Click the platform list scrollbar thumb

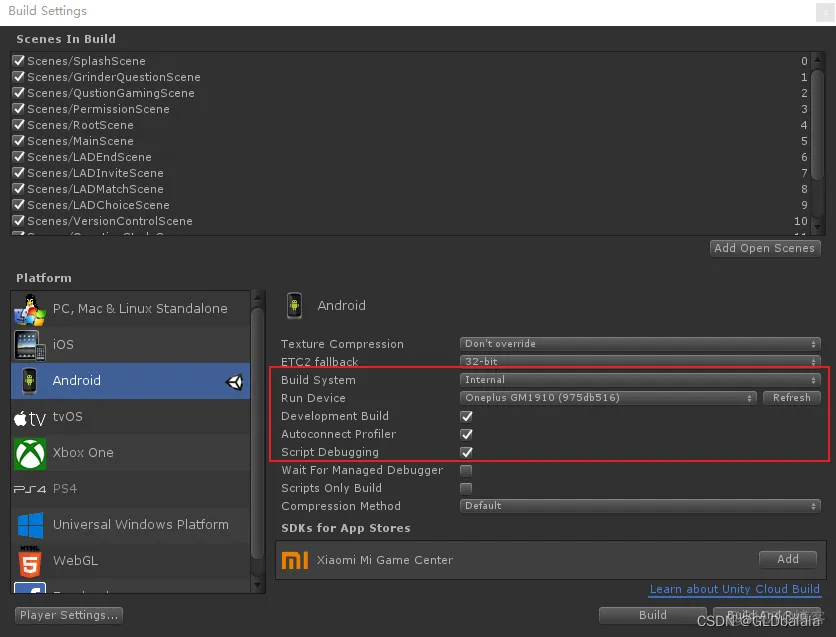coord(257,432)
